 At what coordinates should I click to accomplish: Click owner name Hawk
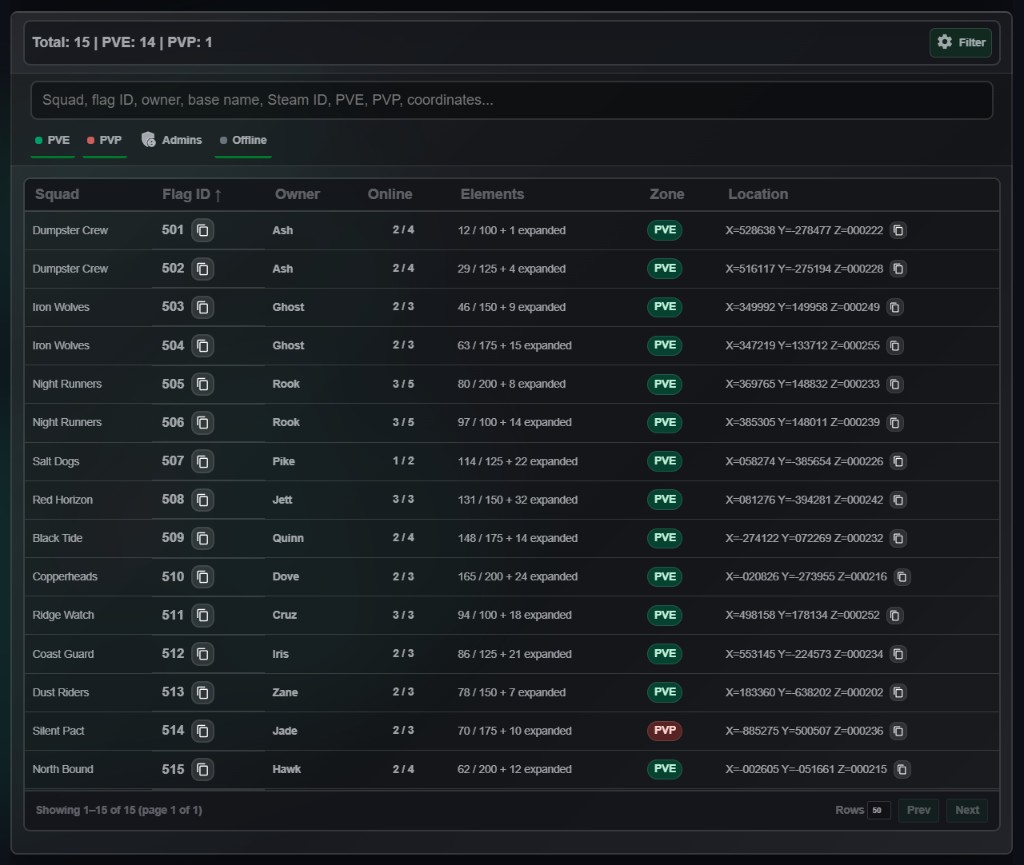pyautogui.click(x=287, y=769)
